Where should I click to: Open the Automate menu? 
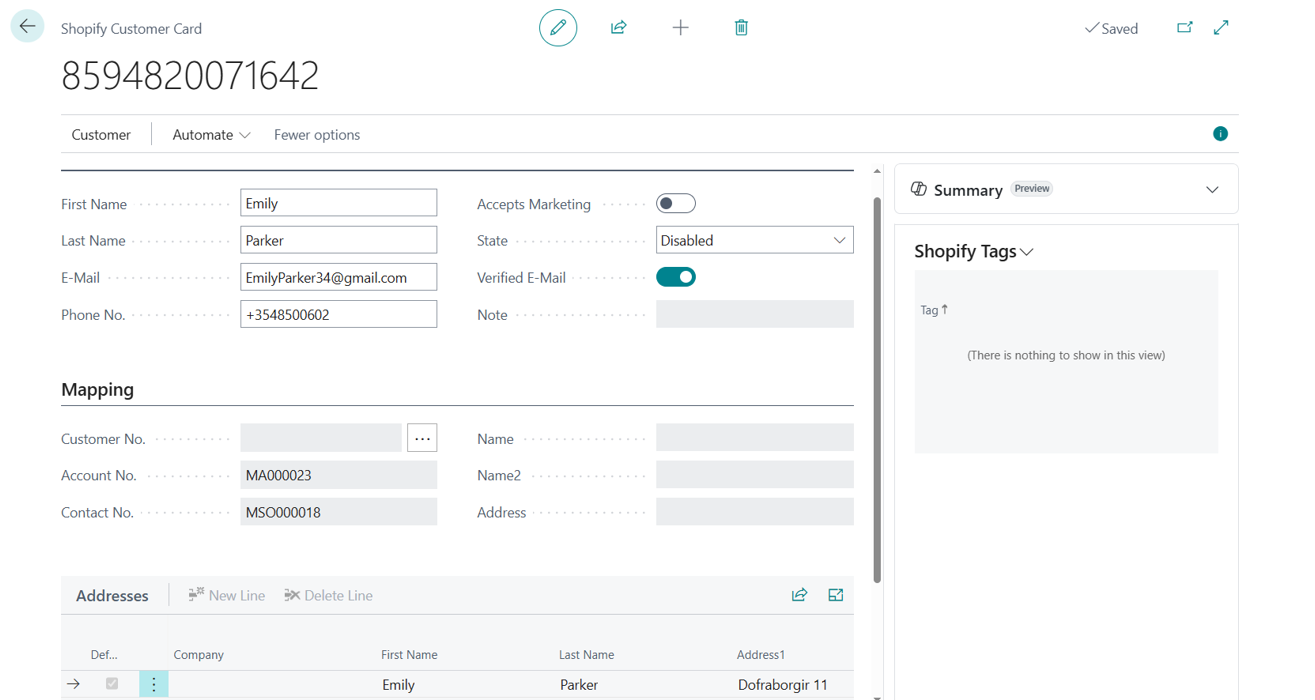click(x=211, y=135)
